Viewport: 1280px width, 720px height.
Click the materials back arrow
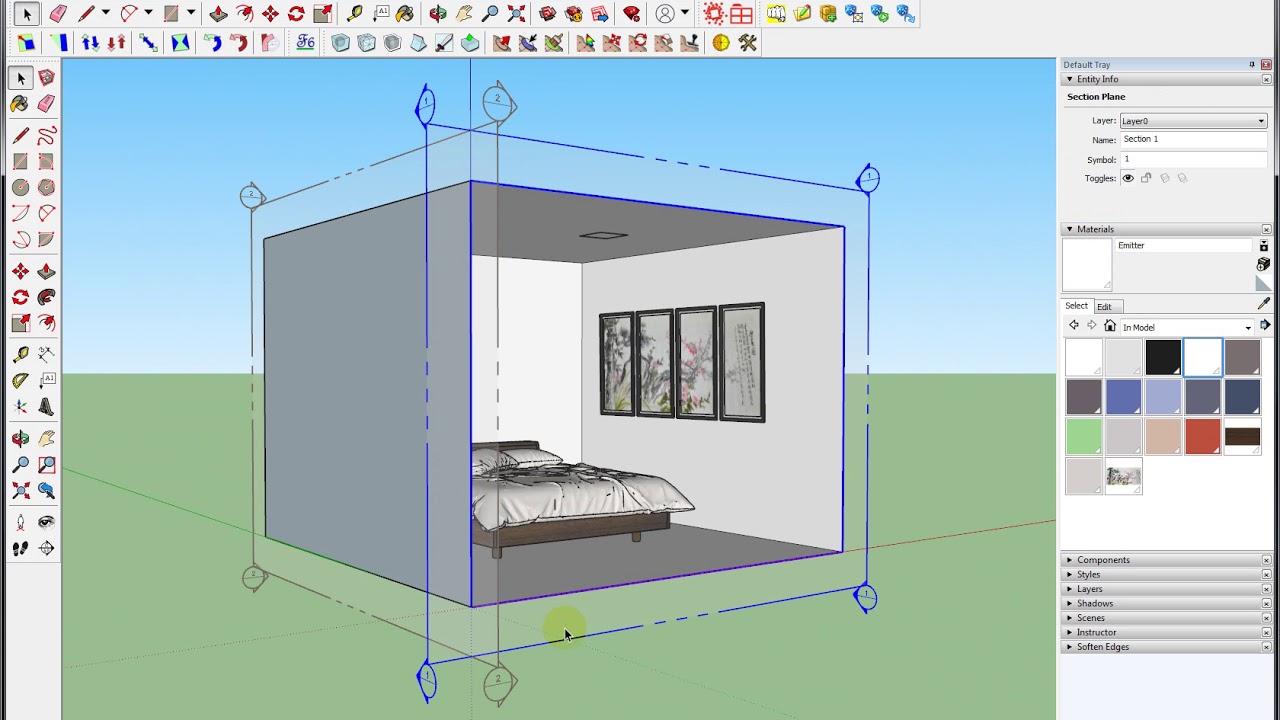coord(1074,326)
